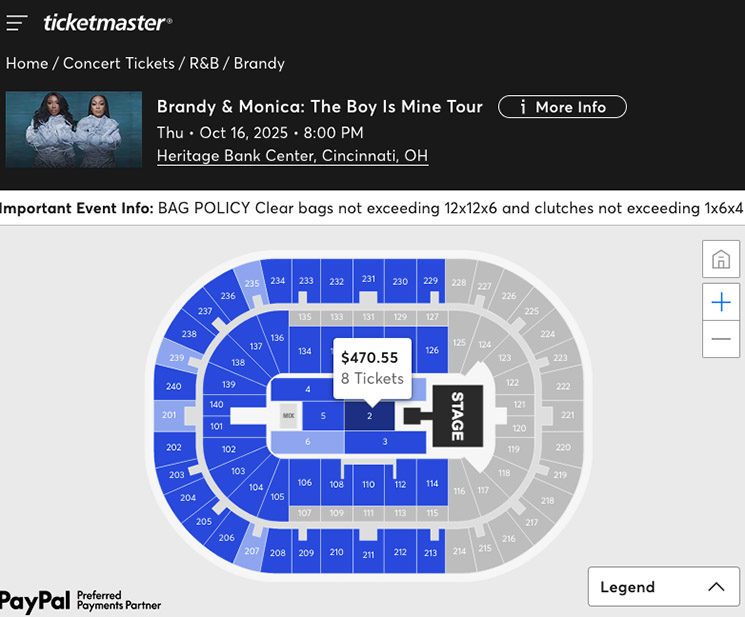Choose section 231 on the seat map
The image size is (745, 617).
(x=368, y=278)
